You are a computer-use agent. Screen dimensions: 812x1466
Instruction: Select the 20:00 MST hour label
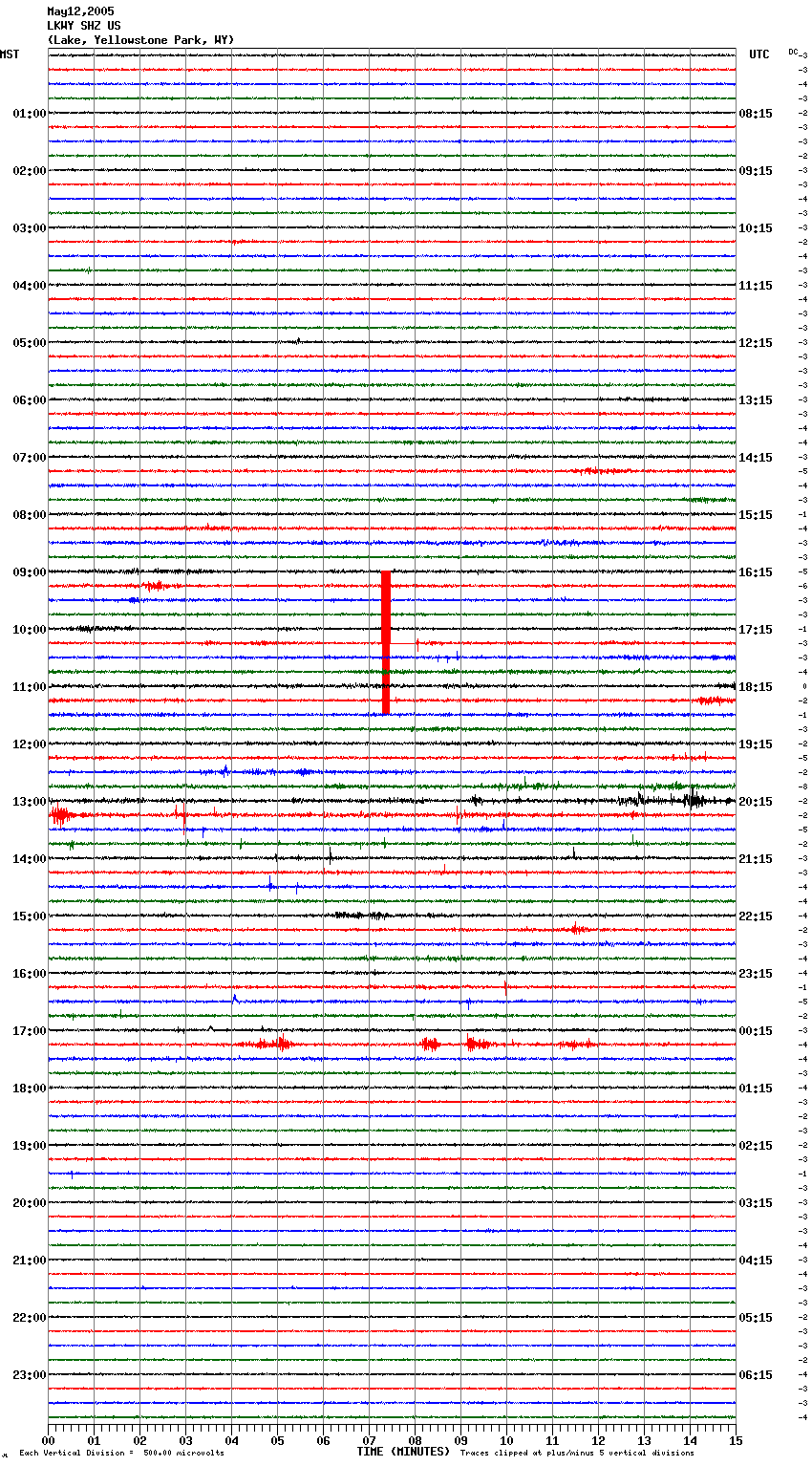30,1203
